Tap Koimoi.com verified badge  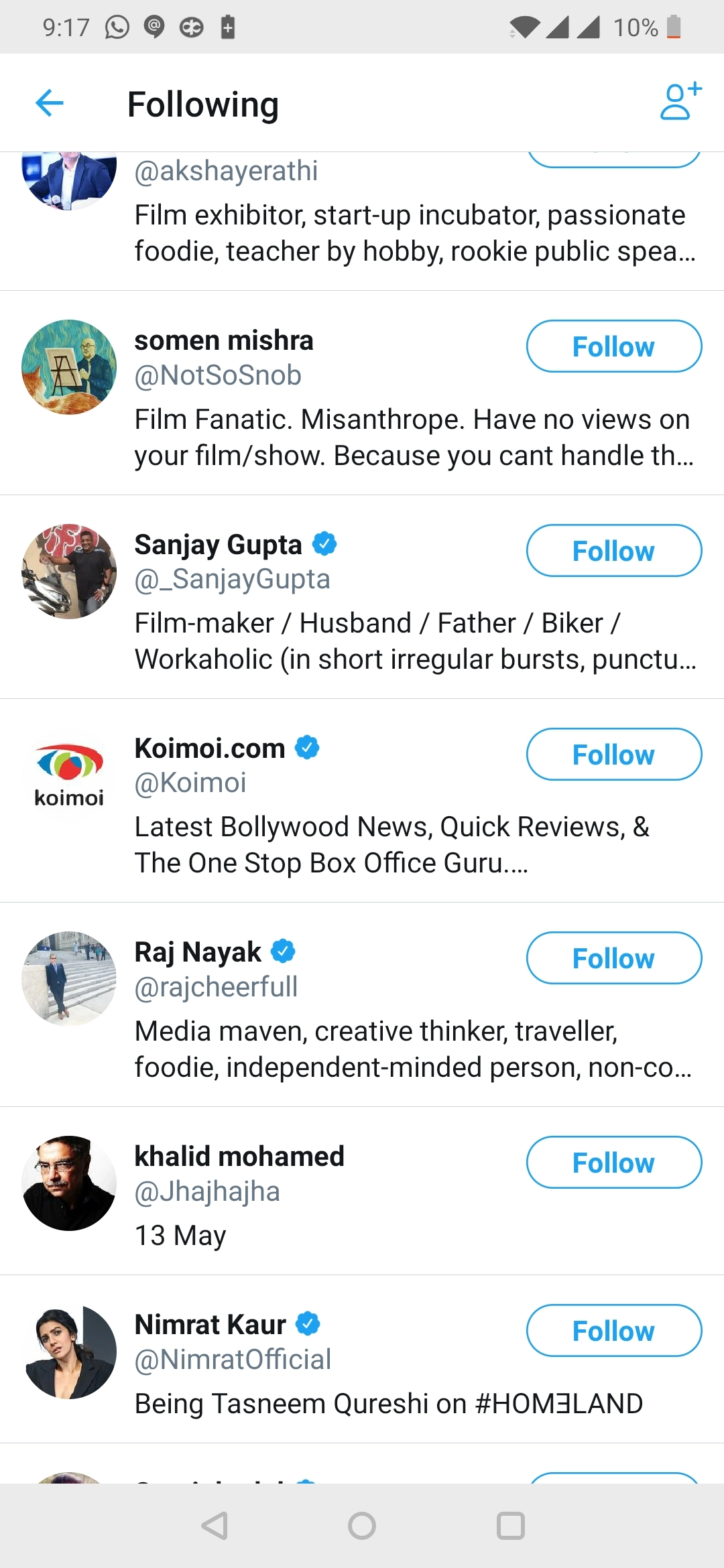point(308,747)
